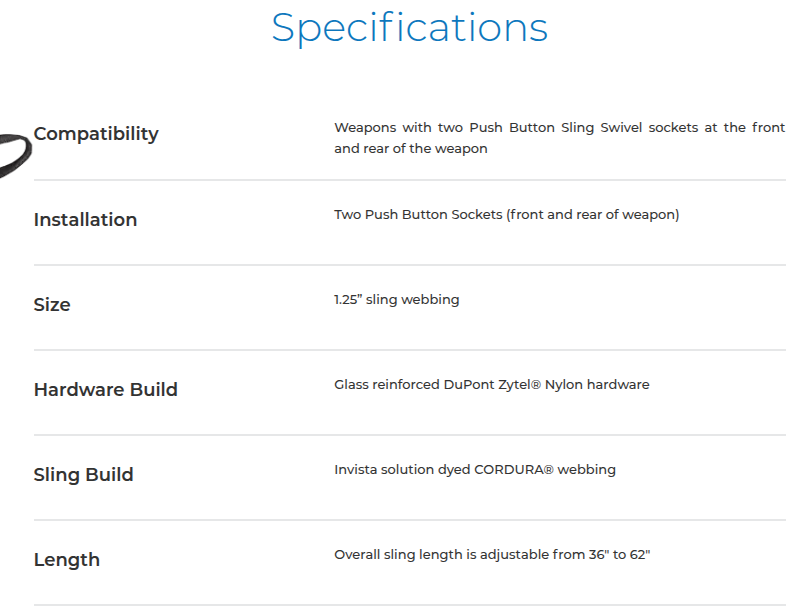The width and height of the screenshot is (800, 616).
Task: Click the Invista solution dyed webbing text
Action: tap(474, 470)
